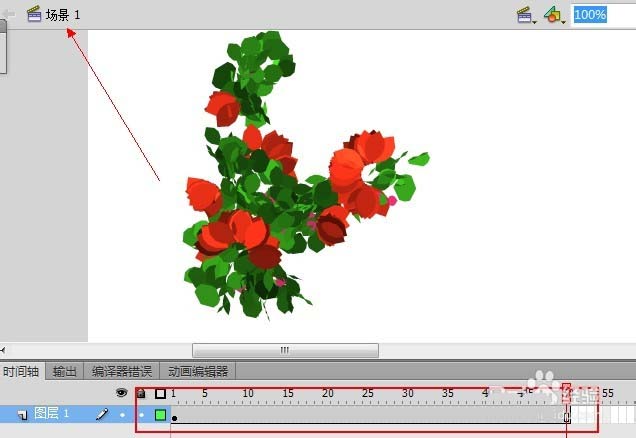Open the Edit Symbols dropdown
This screenshot has width=636, height=438.
point(553,15)
